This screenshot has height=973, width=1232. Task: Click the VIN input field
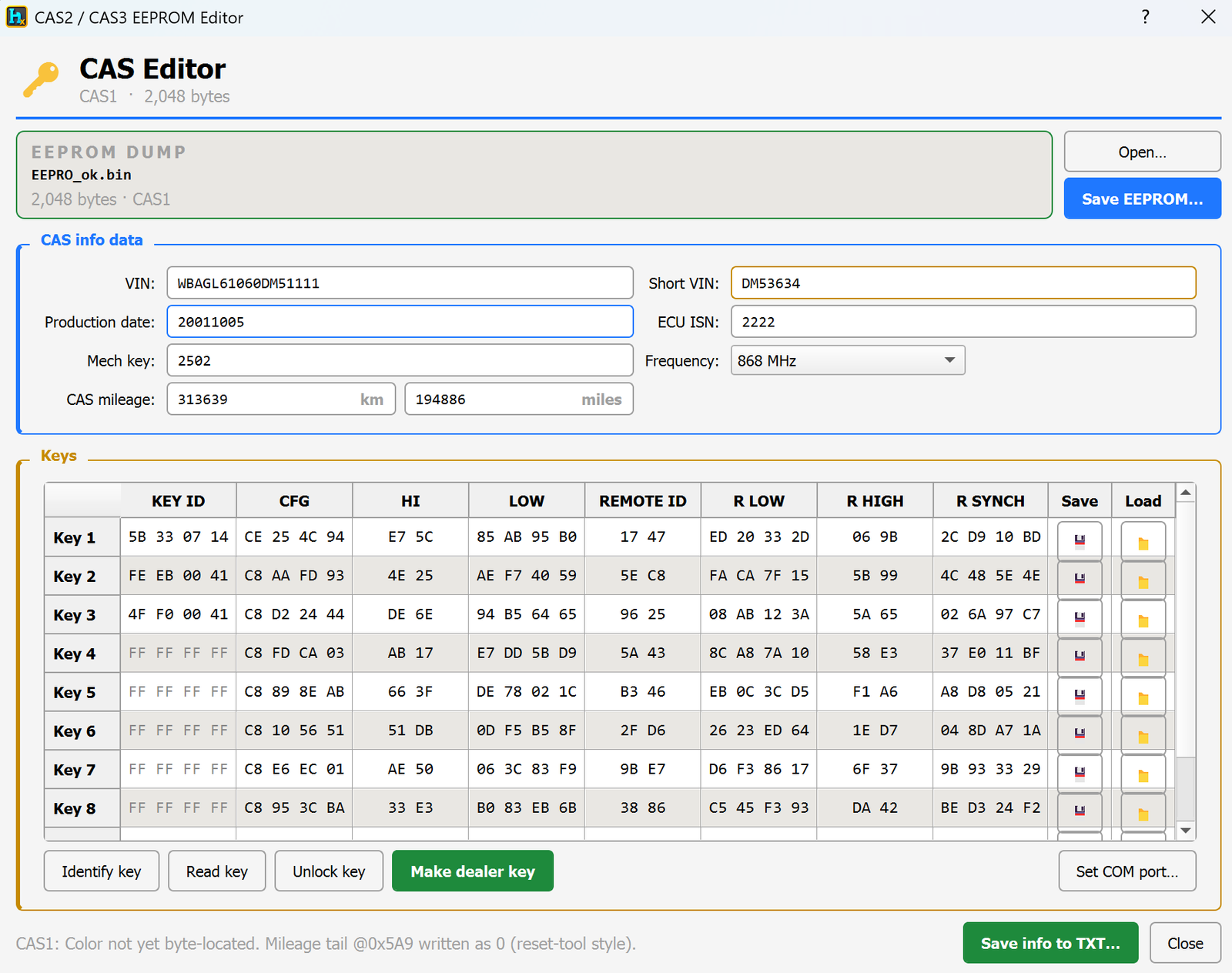(400, 283)
